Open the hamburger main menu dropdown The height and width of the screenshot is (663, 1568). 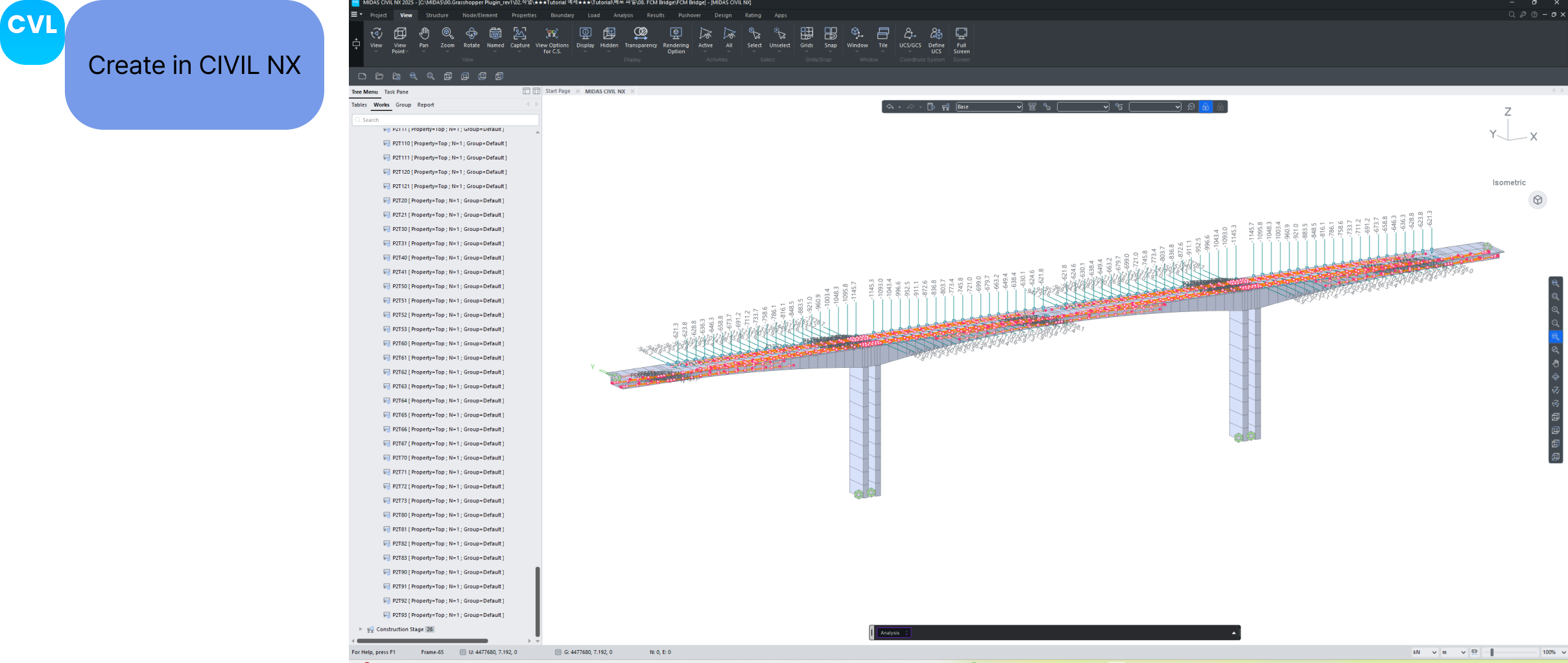[356, 14]
